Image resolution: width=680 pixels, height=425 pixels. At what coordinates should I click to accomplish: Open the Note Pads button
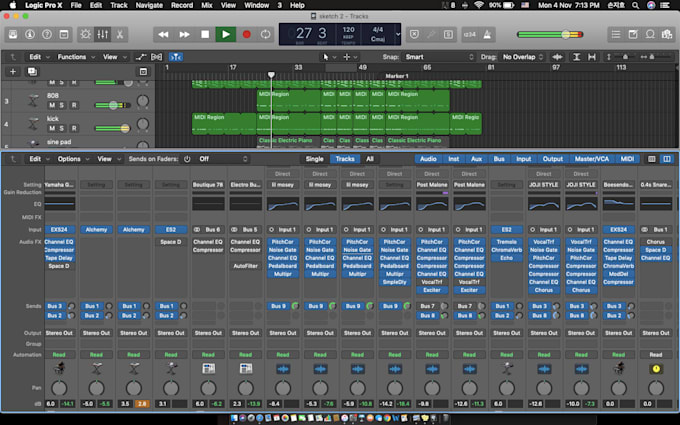tap(633, 35)
